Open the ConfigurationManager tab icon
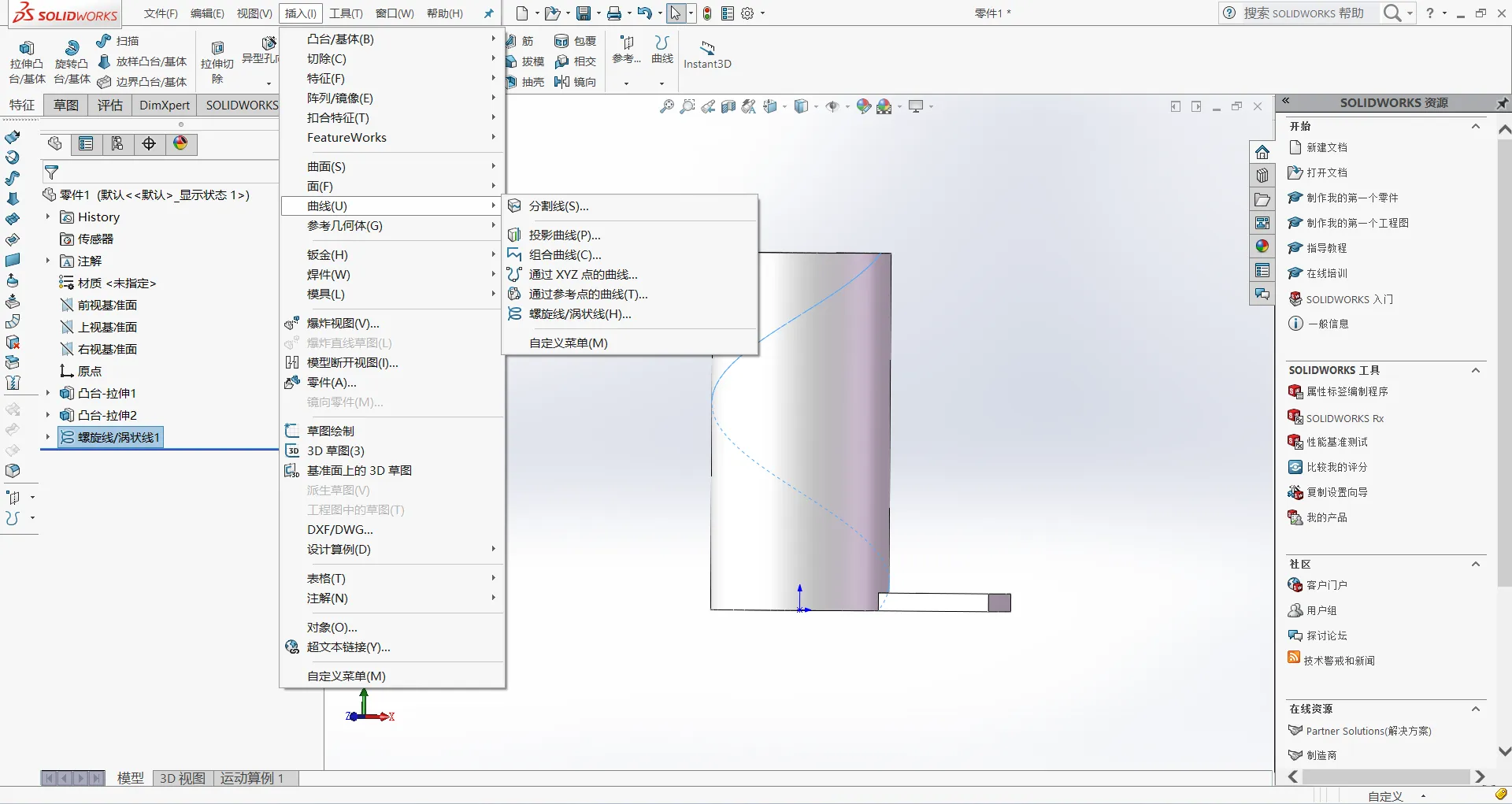Screen dimensions: 1512x804 (117, 143)
